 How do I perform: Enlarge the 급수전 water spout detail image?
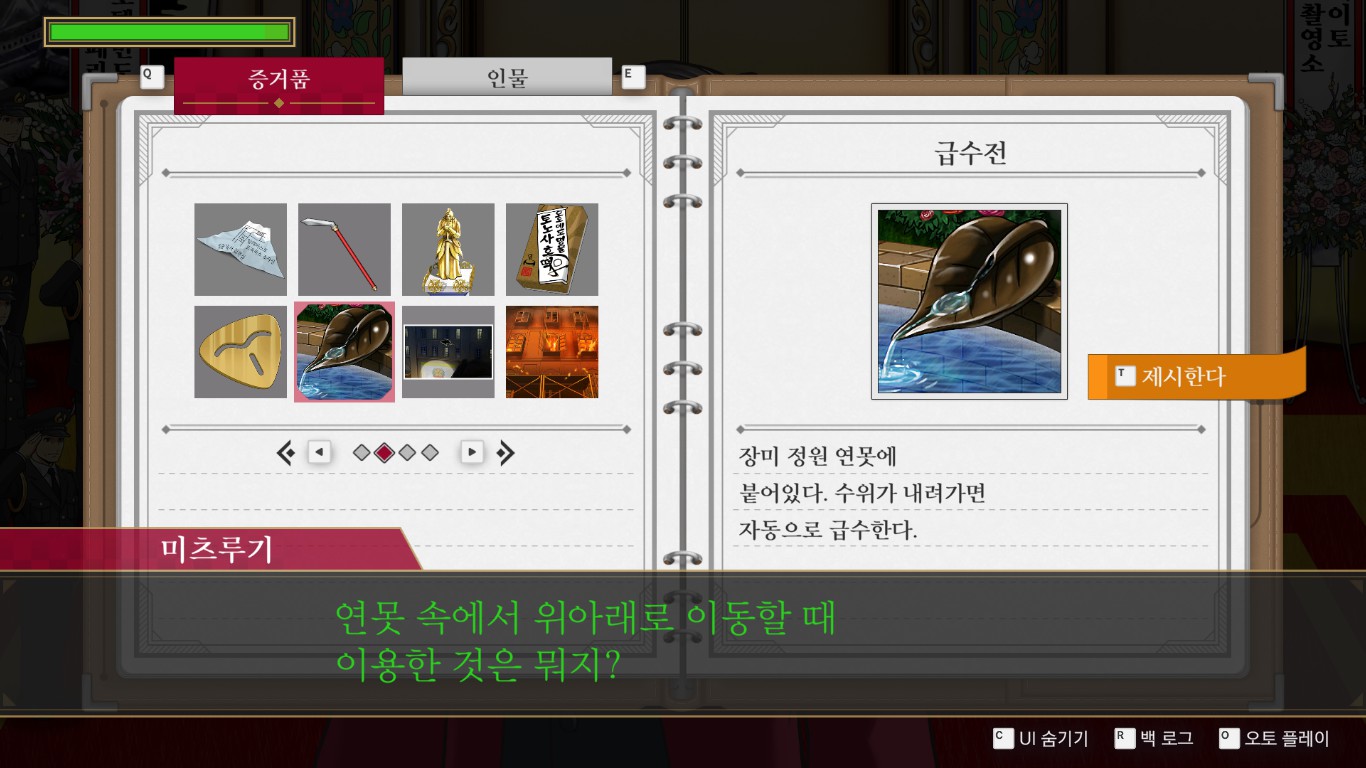point(969,301)
